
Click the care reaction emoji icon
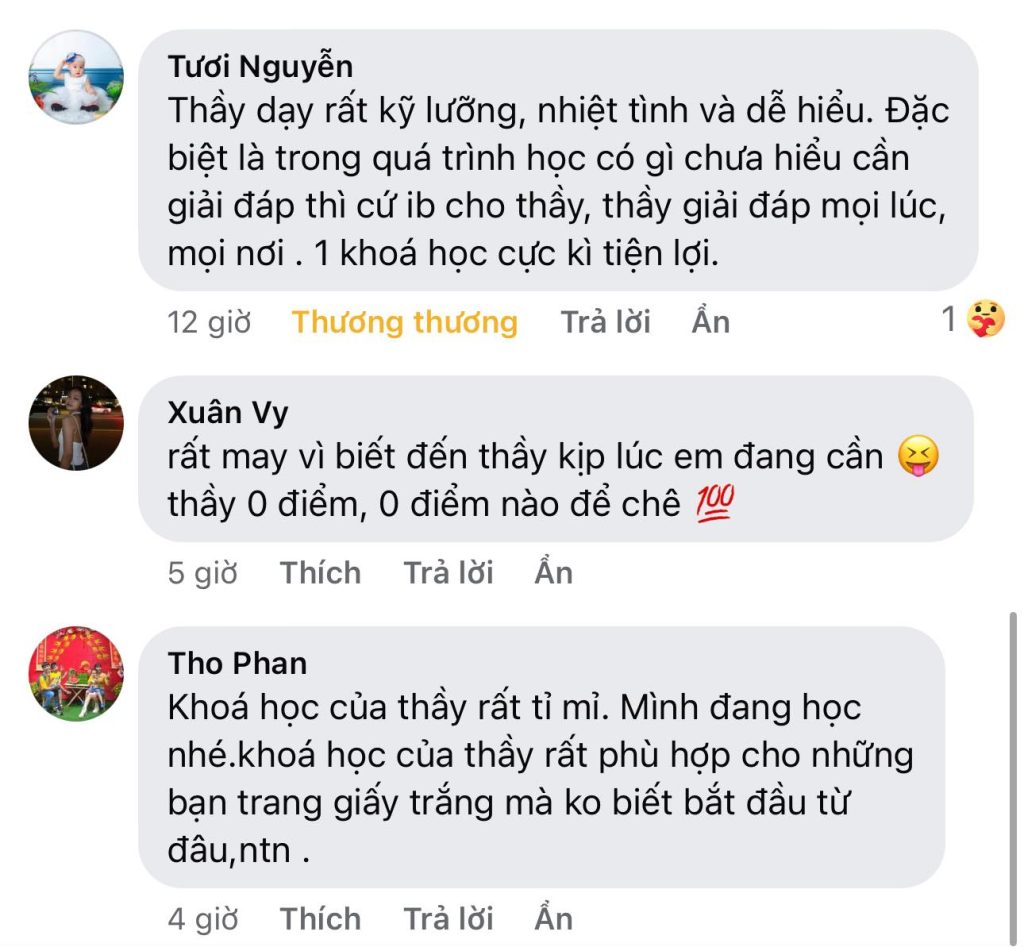(986, 320)
